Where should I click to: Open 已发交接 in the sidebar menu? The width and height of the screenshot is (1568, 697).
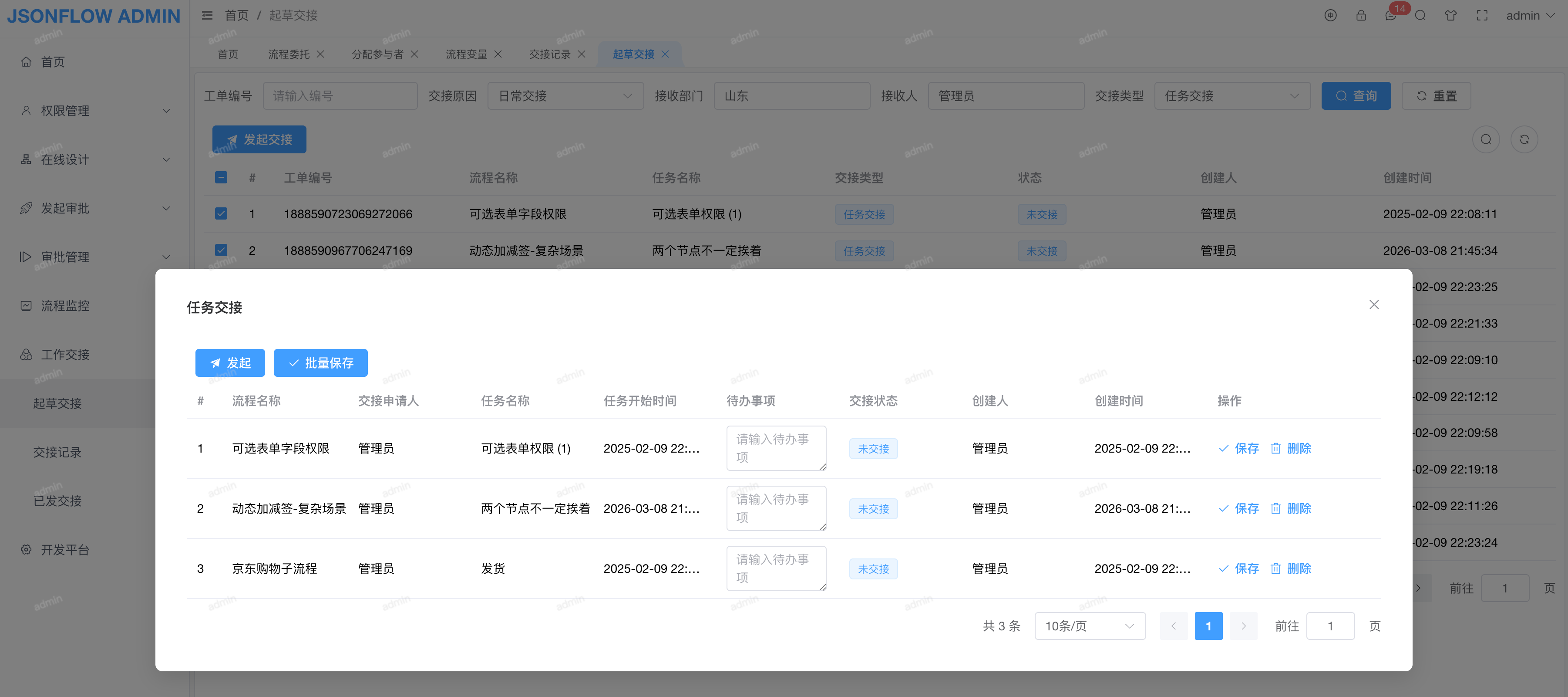[x=57, y=501]
